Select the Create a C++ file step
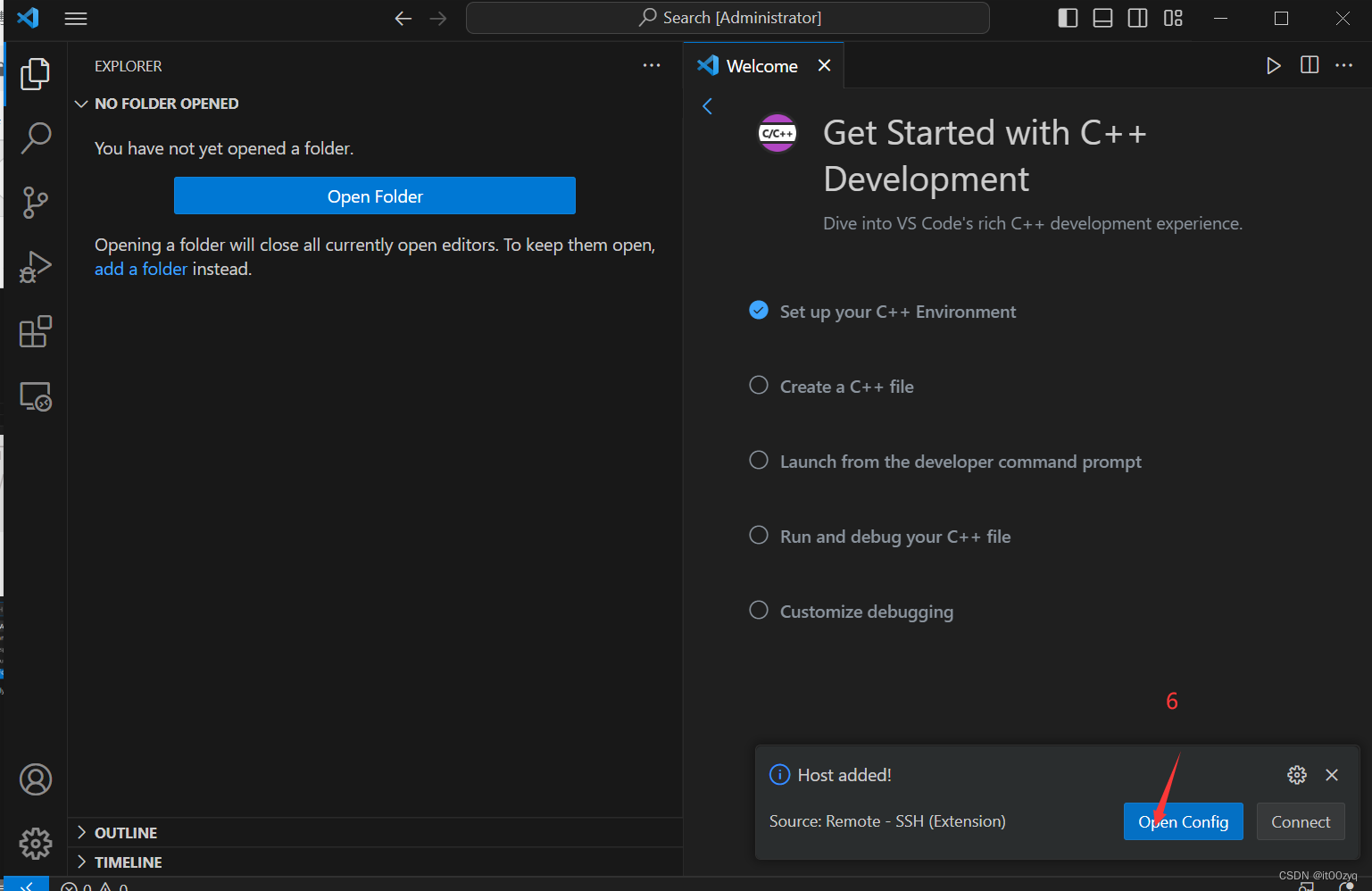Viewport: 1372px width, 891px height. point(847,387)
